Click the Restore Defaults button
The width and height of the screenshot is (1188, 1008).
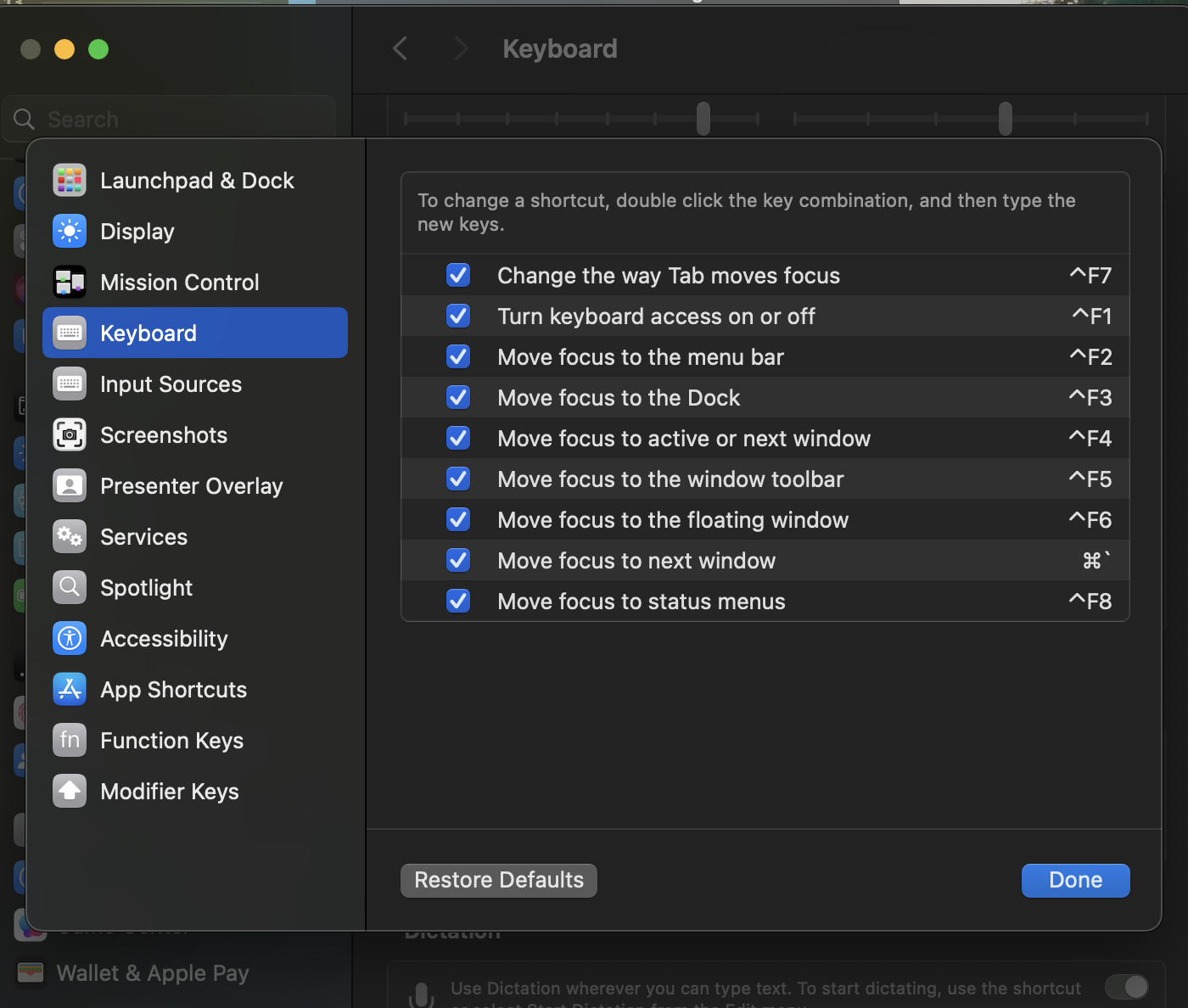[499, 881]
